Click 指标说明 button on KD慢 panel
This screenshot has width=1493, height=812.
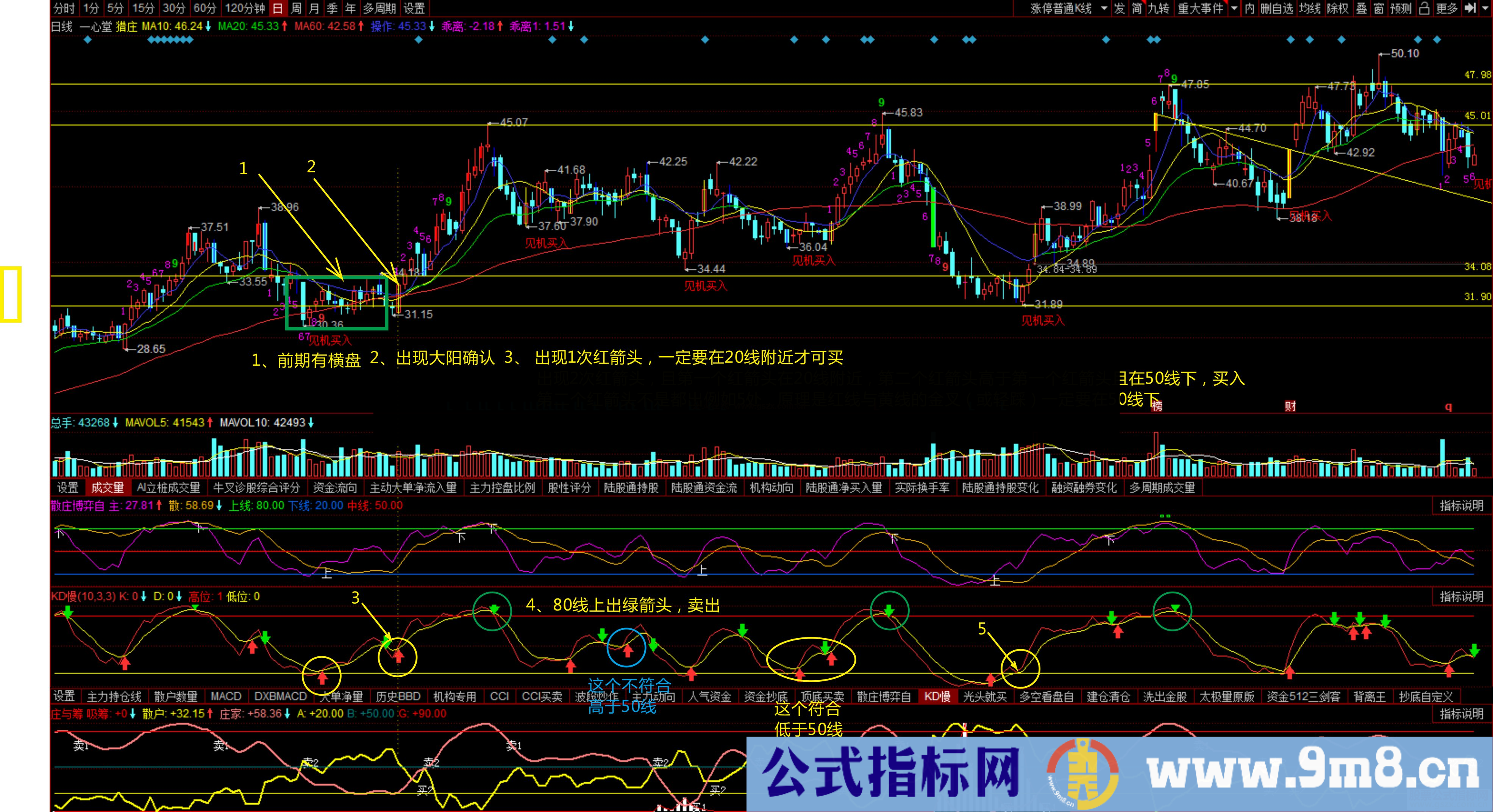coord(1461,597)
